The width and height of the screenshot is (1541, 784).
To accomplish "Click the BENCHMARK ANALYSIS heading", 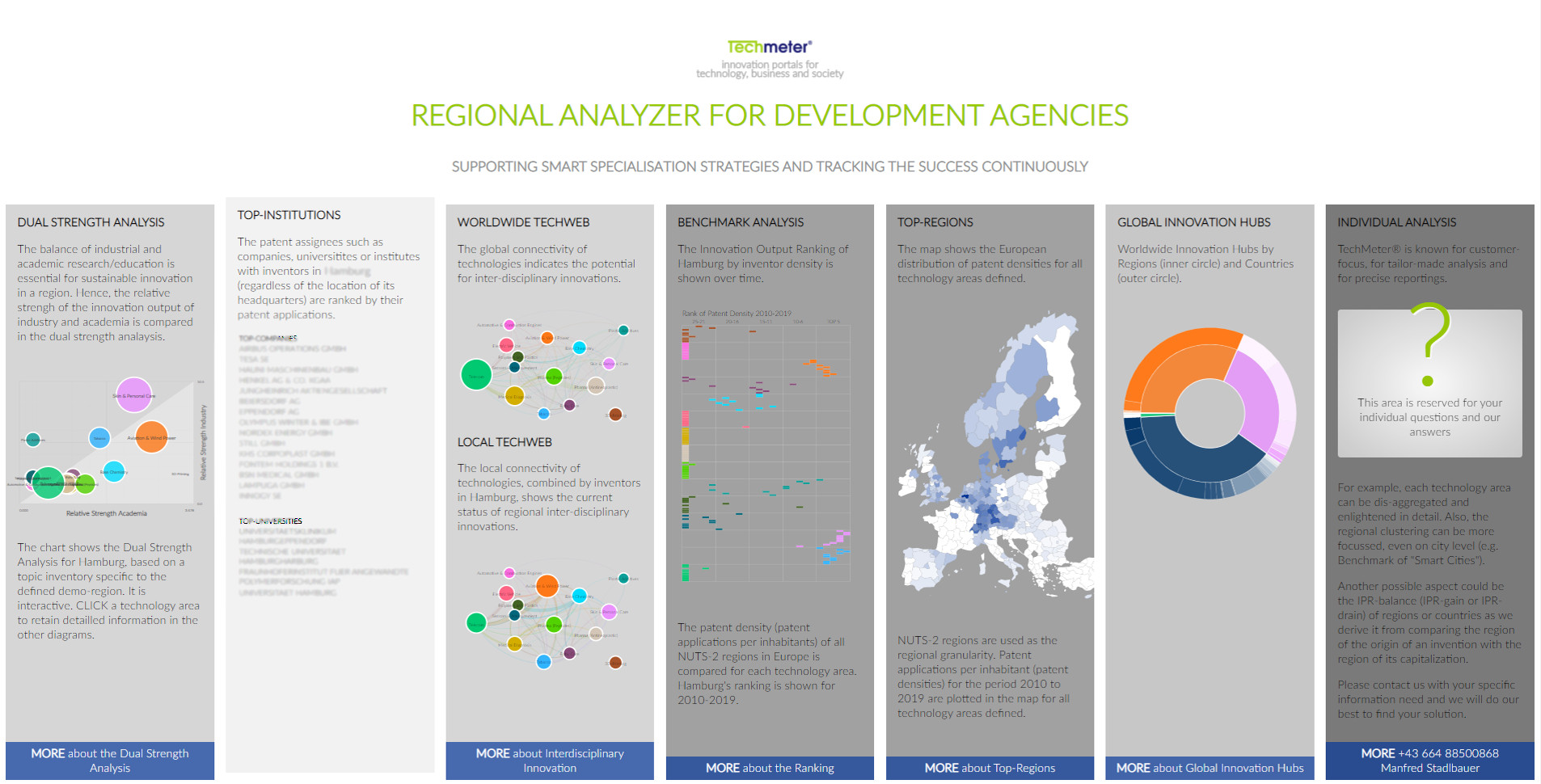I will click(741, 222).
